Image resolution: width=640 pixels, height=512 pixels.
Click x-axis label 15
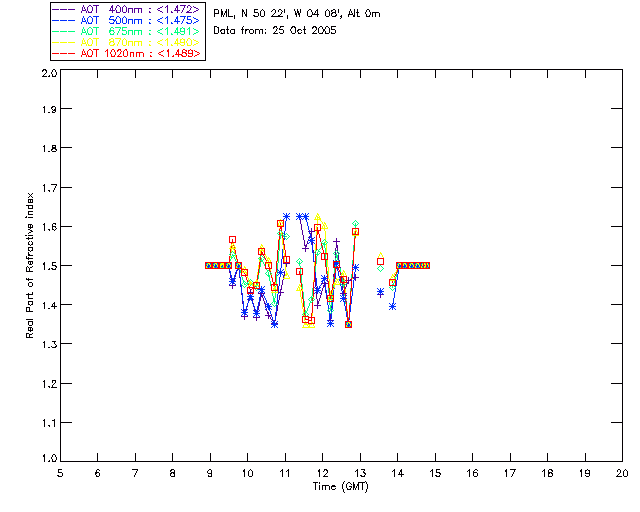tap(435, 473)
